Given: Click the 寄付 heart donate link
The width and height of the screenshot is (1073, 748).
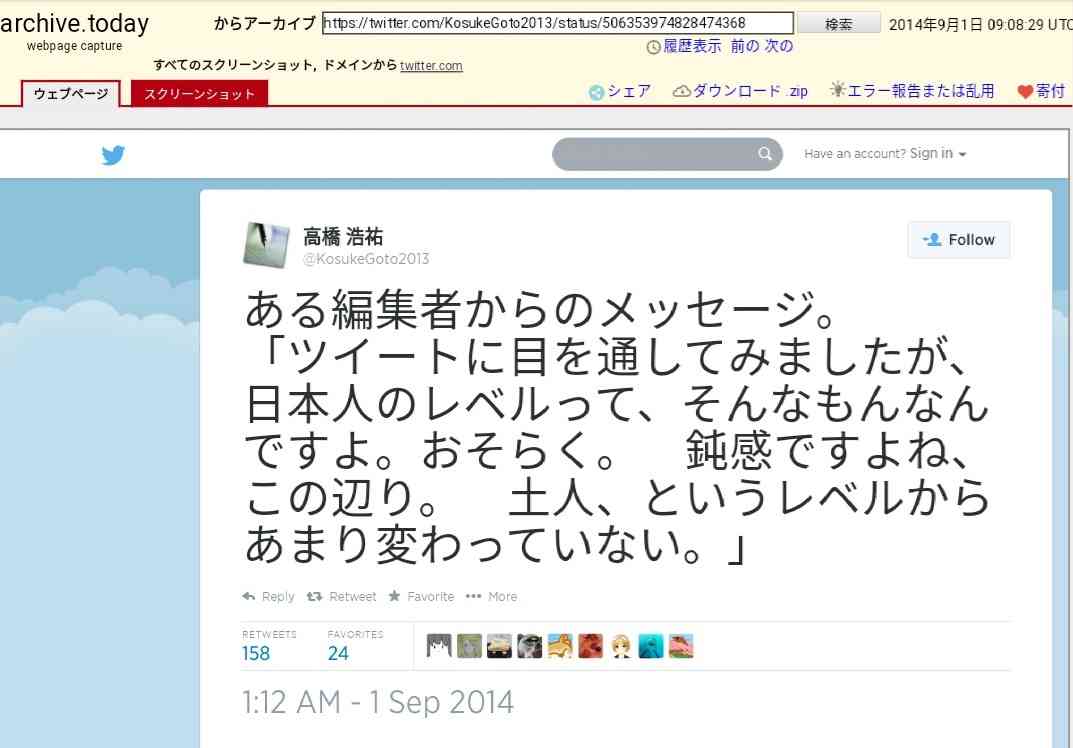Looking at the screenshot, I should click(x=1041, y=91).
